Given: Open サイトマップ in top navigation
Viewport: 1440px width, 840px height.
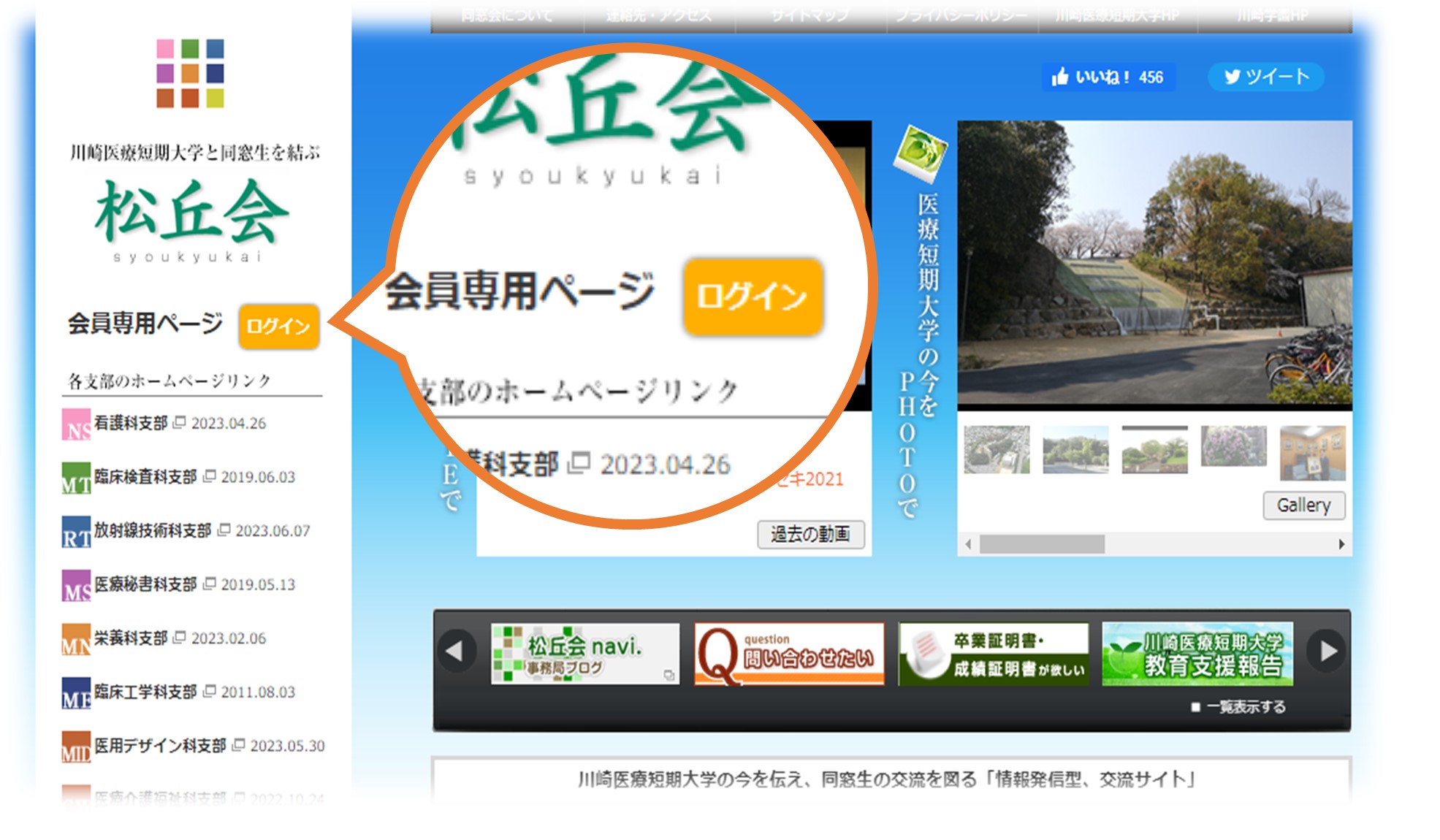Looking at the screenshot, I should tap(810, 15).
